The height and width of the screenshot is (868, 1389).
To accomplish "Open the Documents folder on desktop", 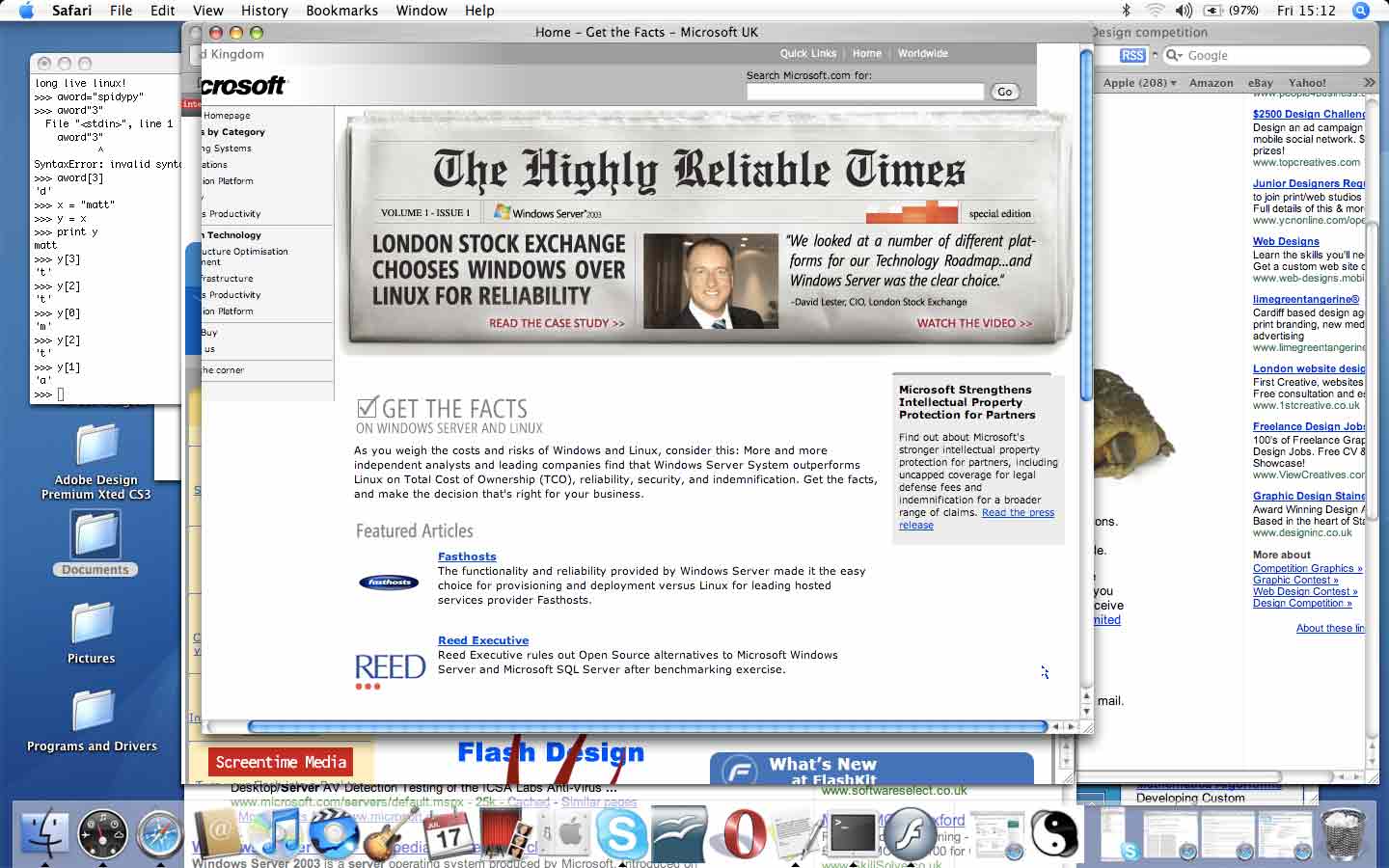I will click(x=95, y=542).
